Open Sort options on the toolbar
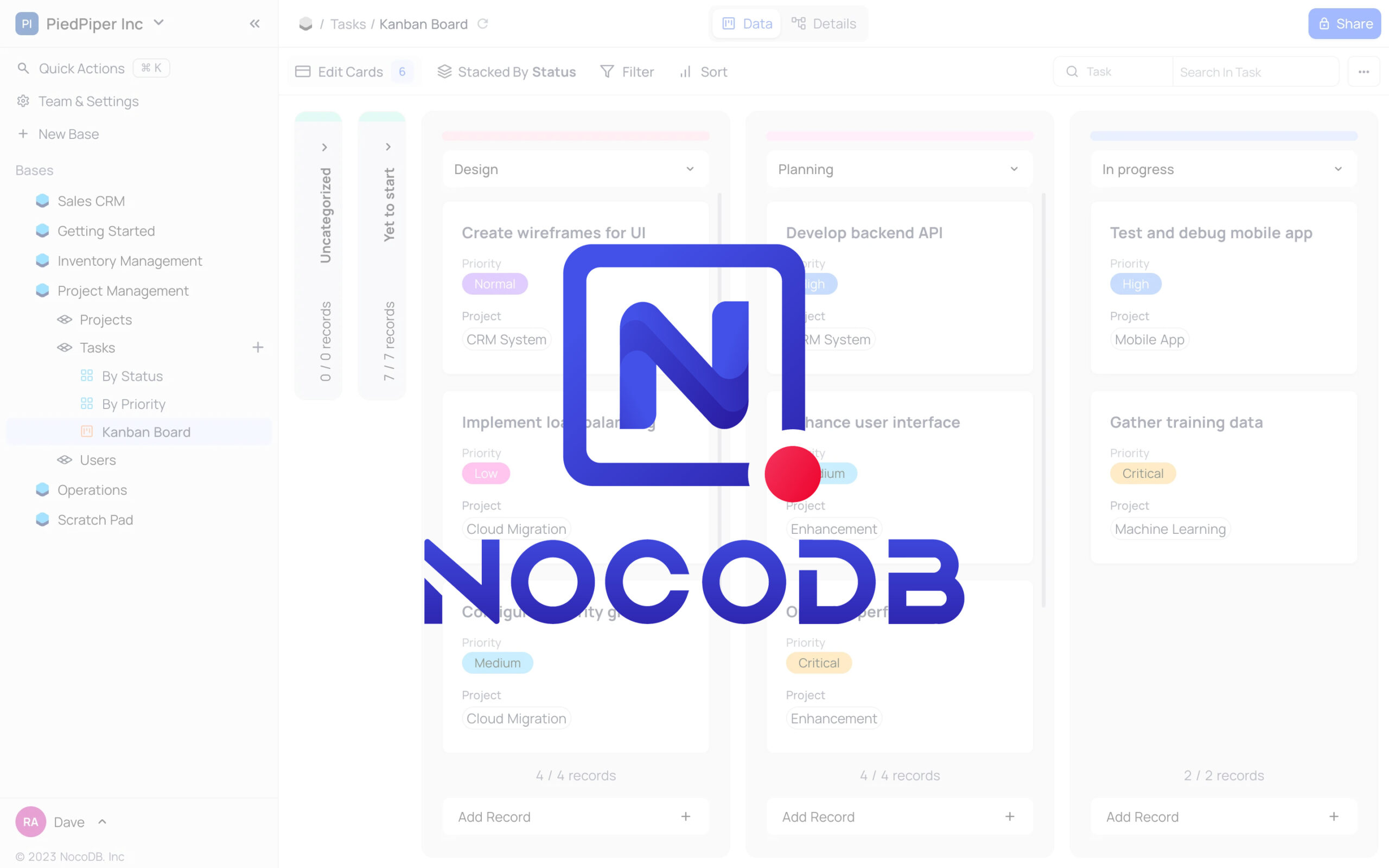1389x868 pixels. click(x=703, y=71)
